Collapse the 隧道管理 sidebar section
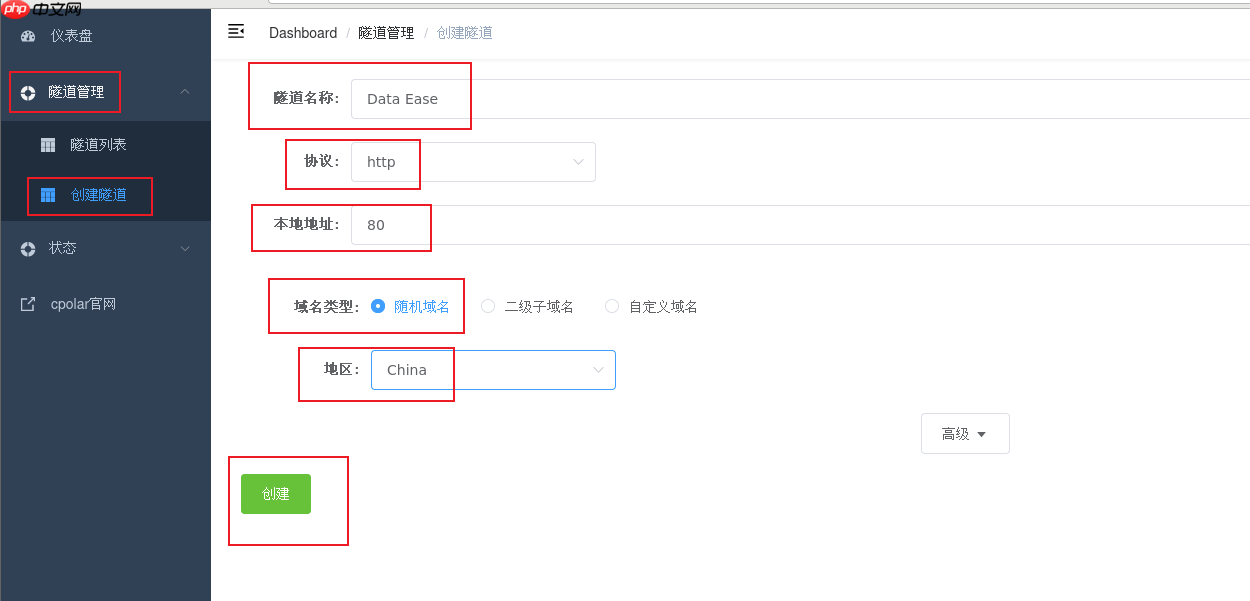The image size is (1250, 601). 184,91
